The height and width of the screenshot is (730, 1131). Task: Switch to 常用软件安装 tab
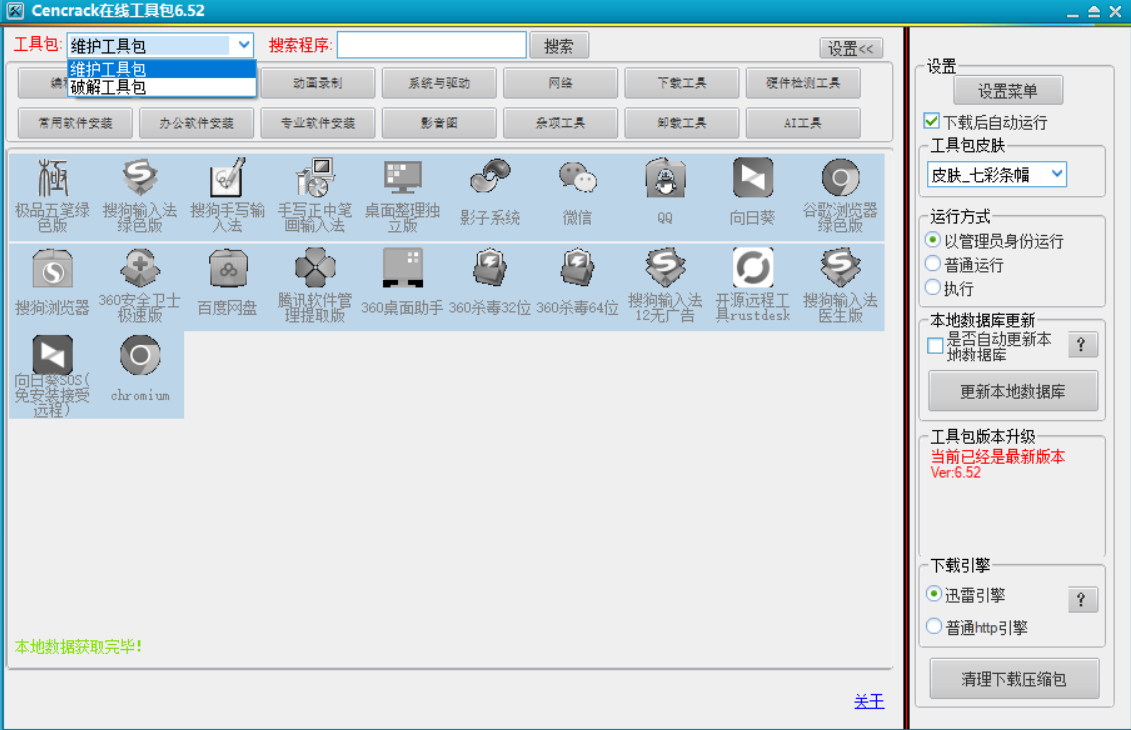pos(75,123)
